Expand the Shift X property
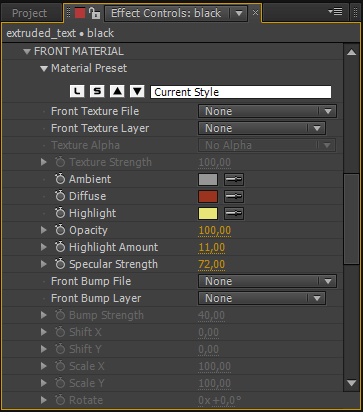The width and height of the screenshot is (363, 412). click(x=44, y=332)
